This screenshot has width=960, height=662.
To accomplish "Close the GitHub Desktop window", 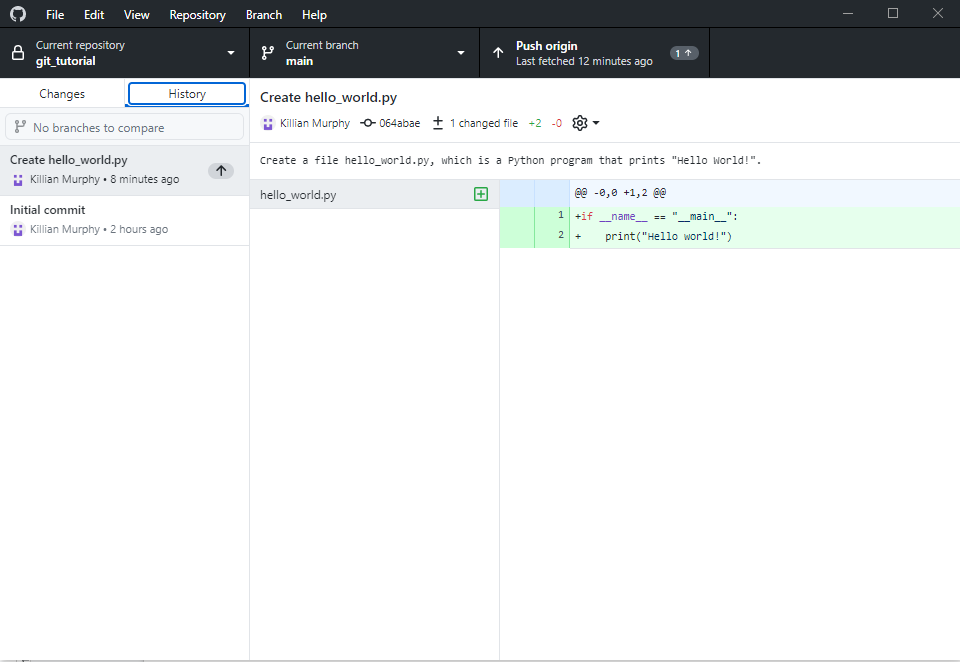I will (937, 13).
